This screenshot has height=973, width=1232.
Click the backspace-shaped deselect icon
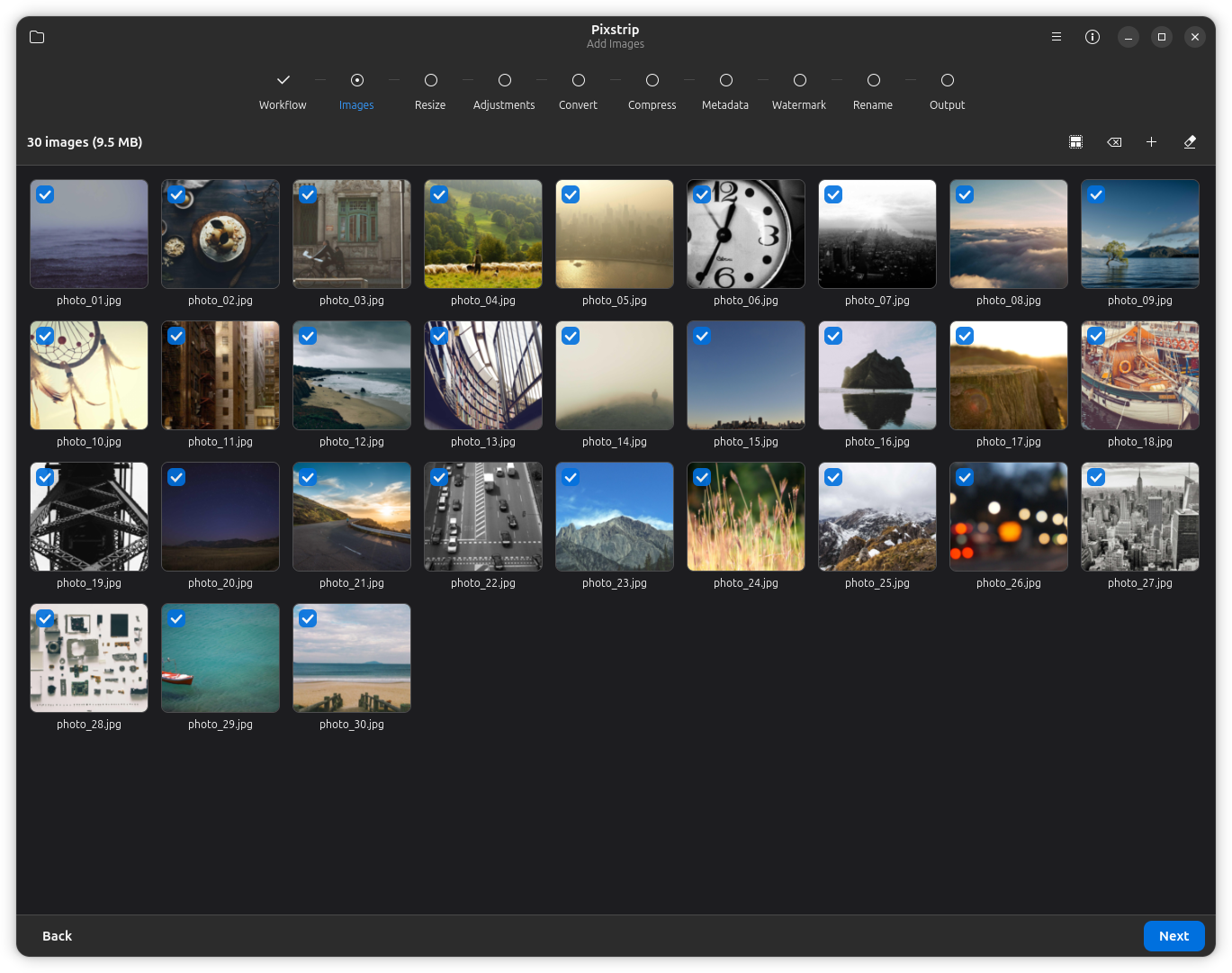pyautogui.click(x=1114, y=142)
